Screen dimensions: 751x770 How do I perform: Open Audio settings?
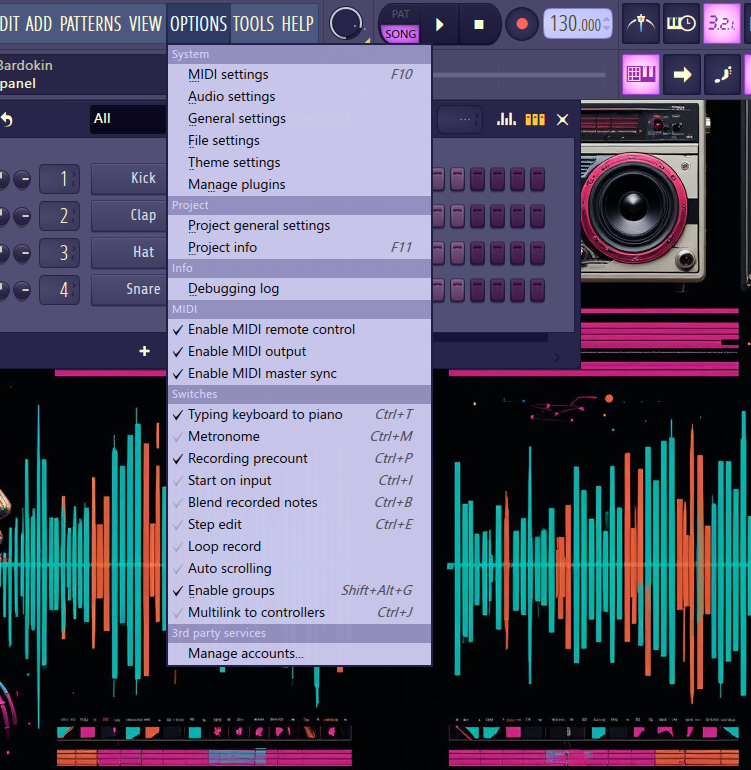[x=300, y=97]
